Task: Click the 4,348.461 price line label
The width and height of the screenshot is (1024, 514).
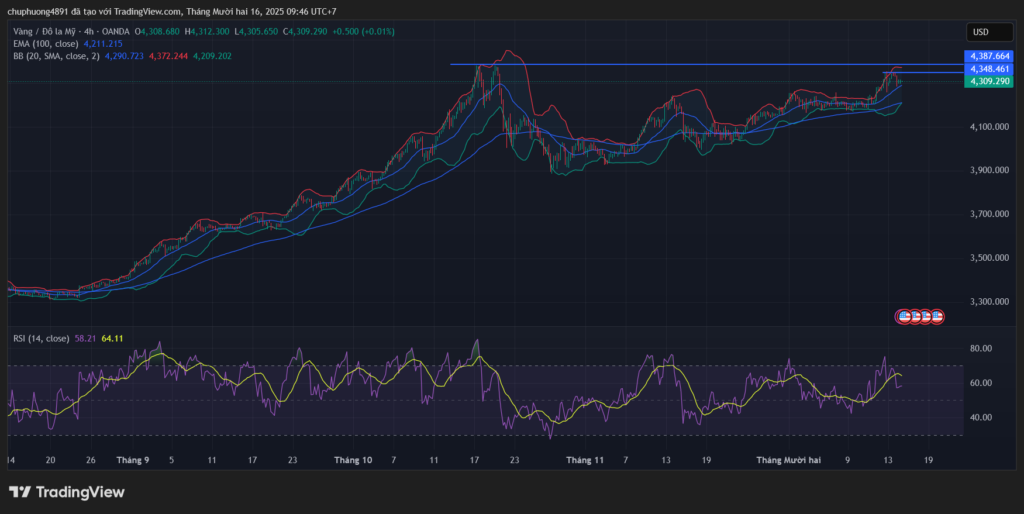Action: click(988, 69)
